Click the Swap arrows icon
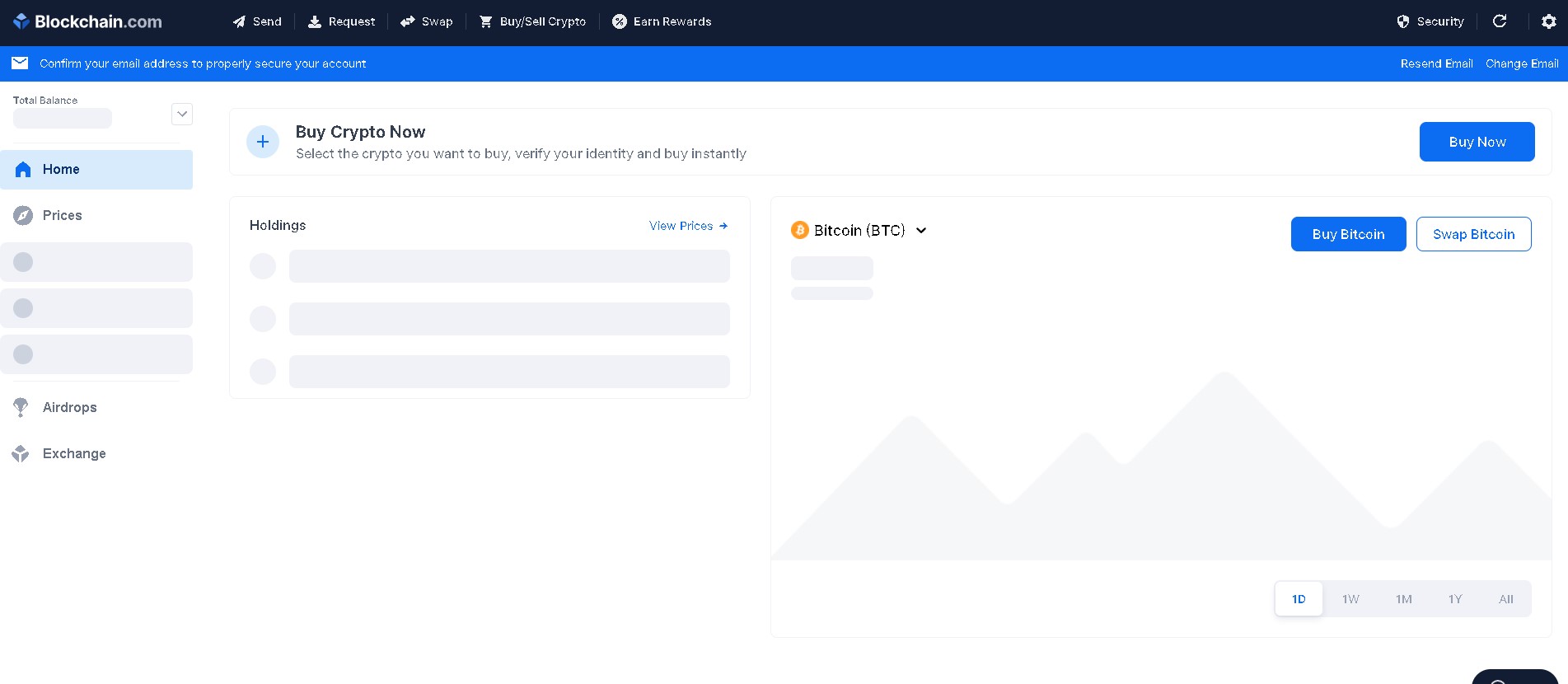The image size is (1568, 684). (x=407, y=21)
